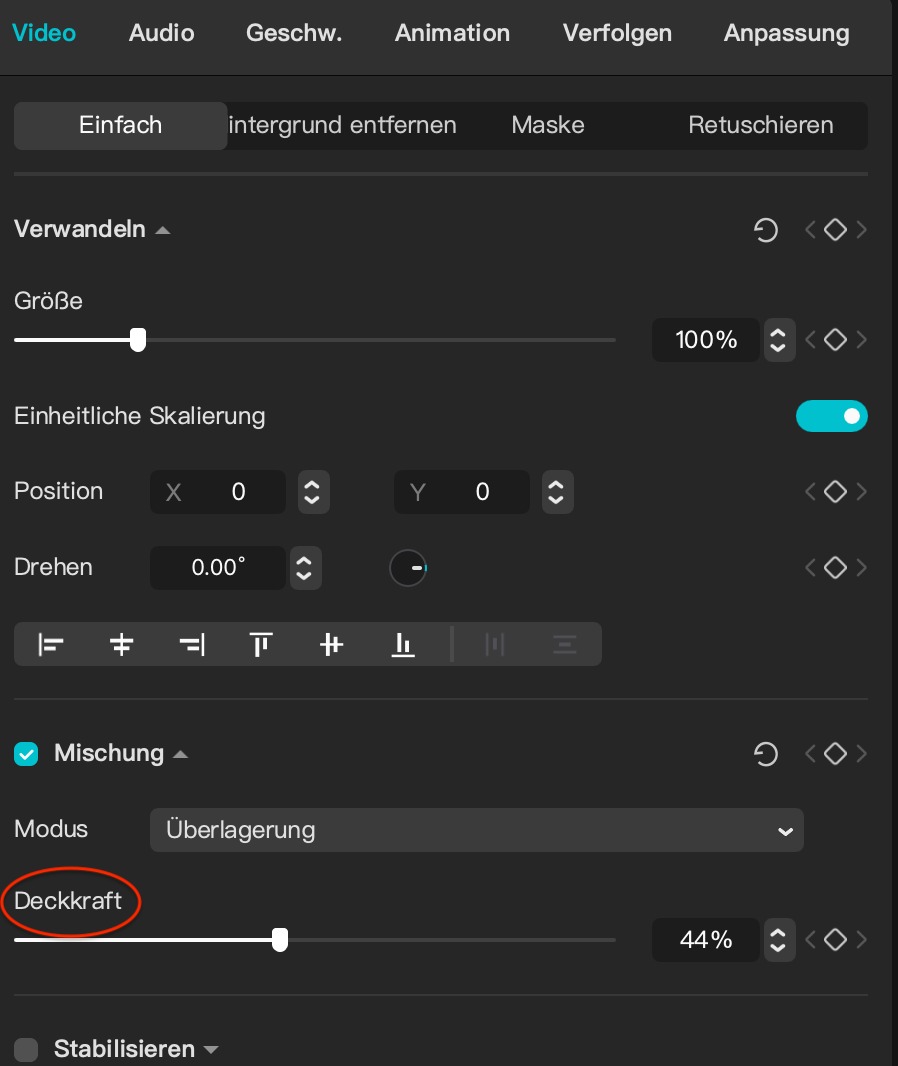Open the Animation tab
The height and width of the screenshot is (1066, 898).
click(452, 33)
